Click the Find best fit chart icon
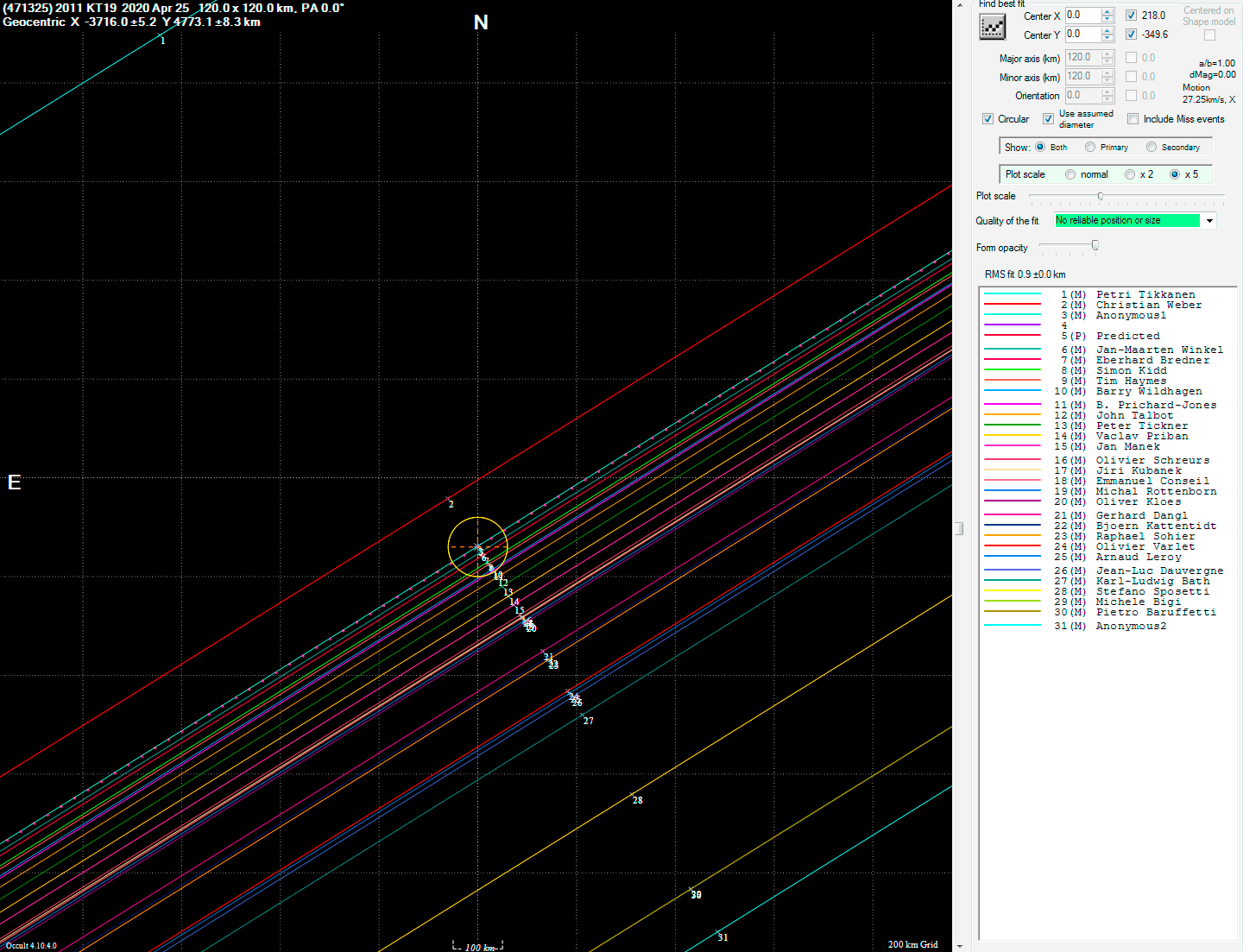Screen dimensions: 1243x952 pos(993,27)
